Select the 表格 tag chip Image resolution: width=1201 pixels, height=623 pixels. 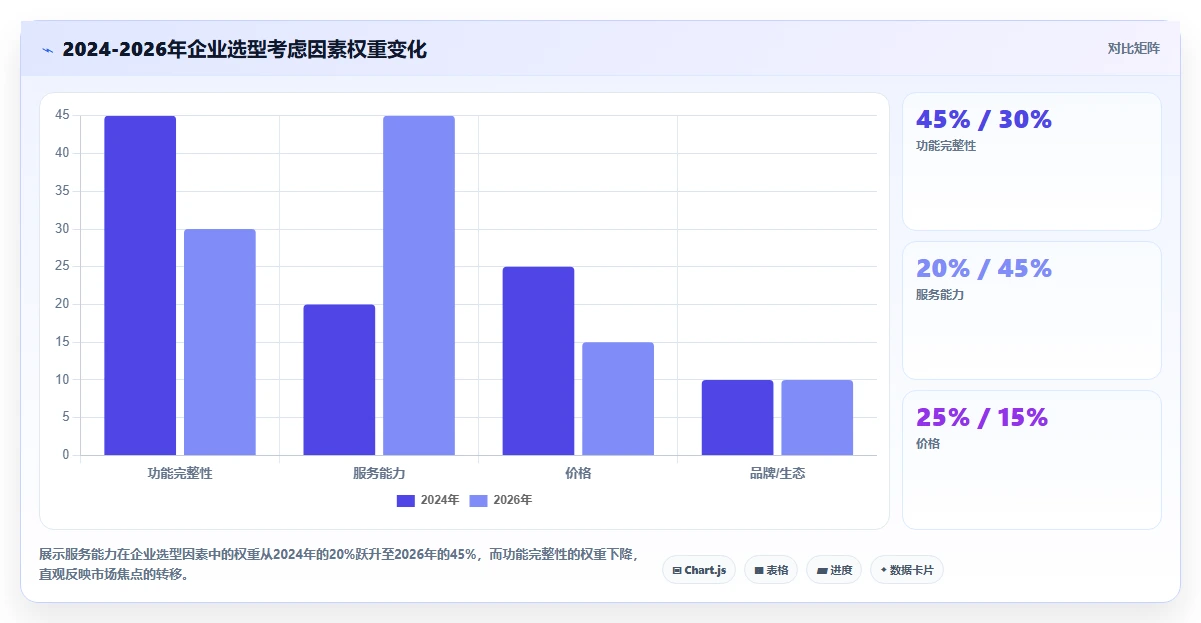tap(771, 570)
